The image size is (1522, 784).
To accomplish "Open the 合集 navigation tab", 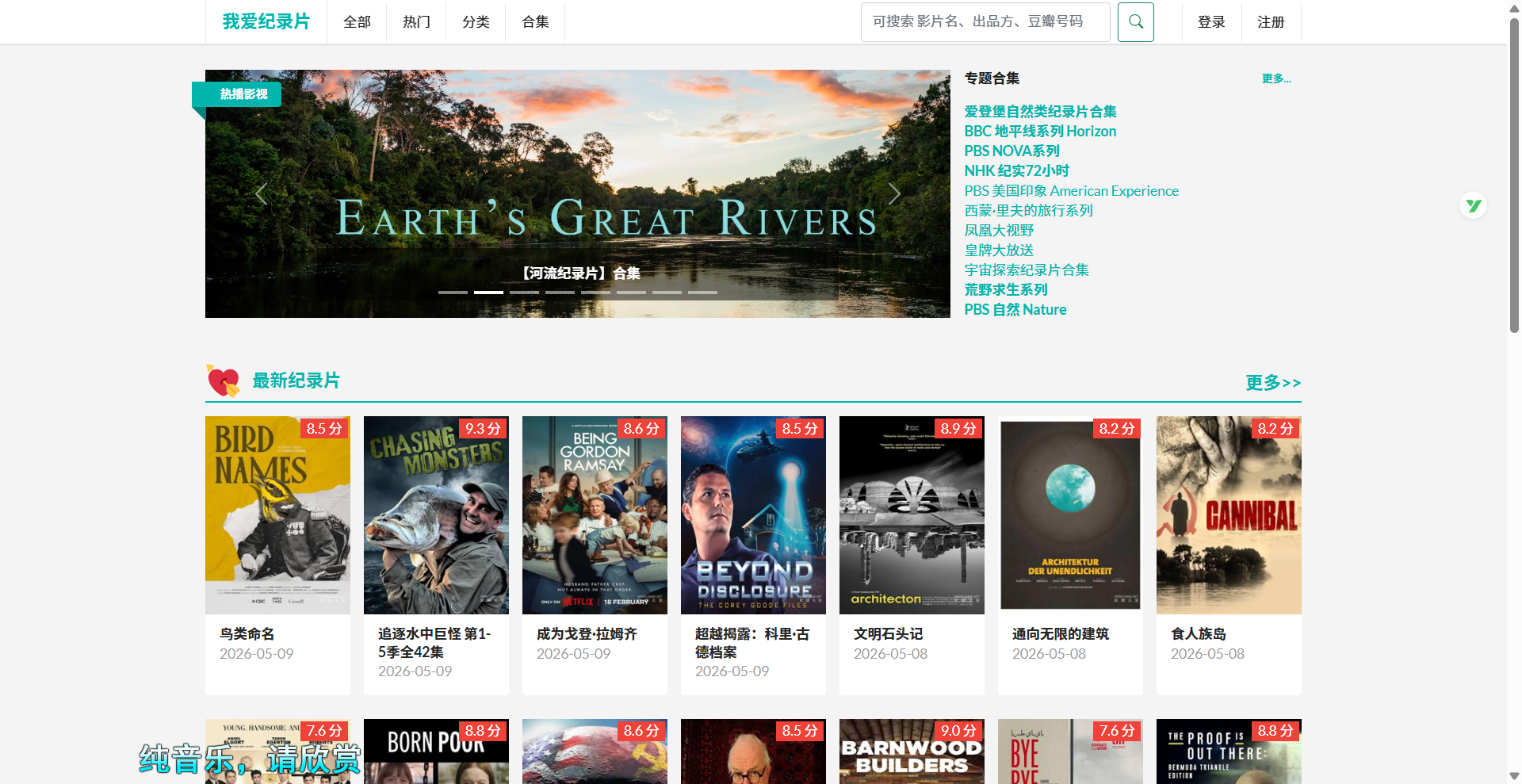I will tap(535, 22).
